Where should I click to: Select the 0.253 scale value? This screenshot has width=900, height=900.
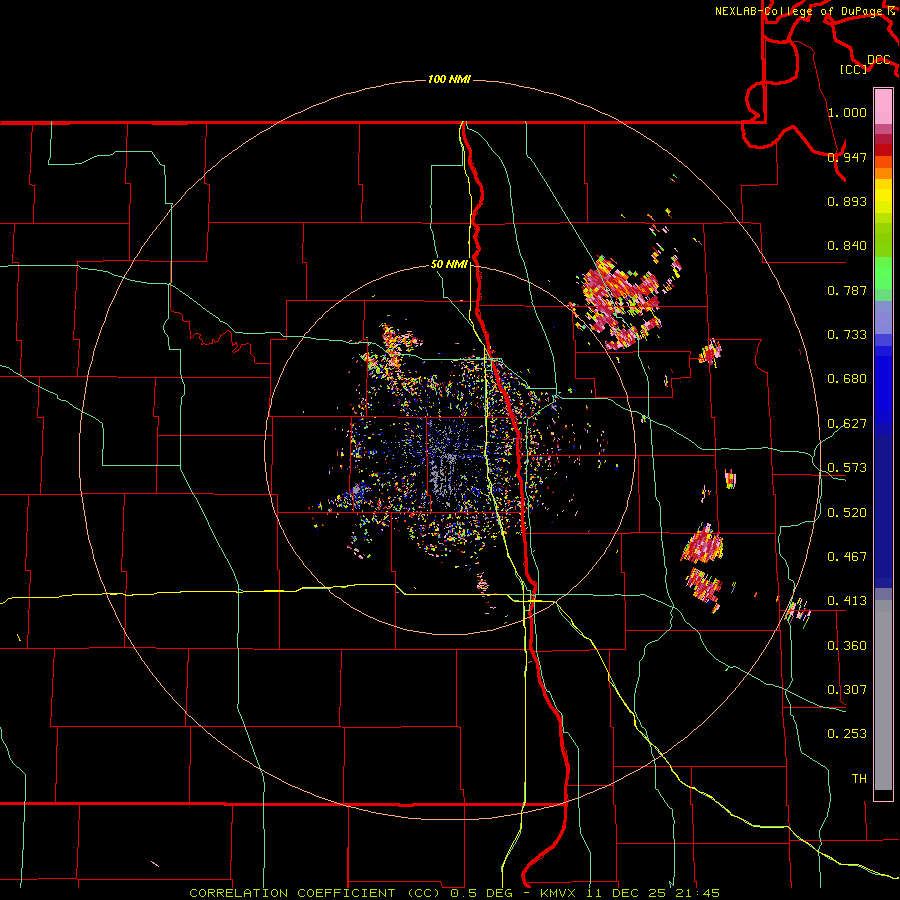[x=847, y=734]
